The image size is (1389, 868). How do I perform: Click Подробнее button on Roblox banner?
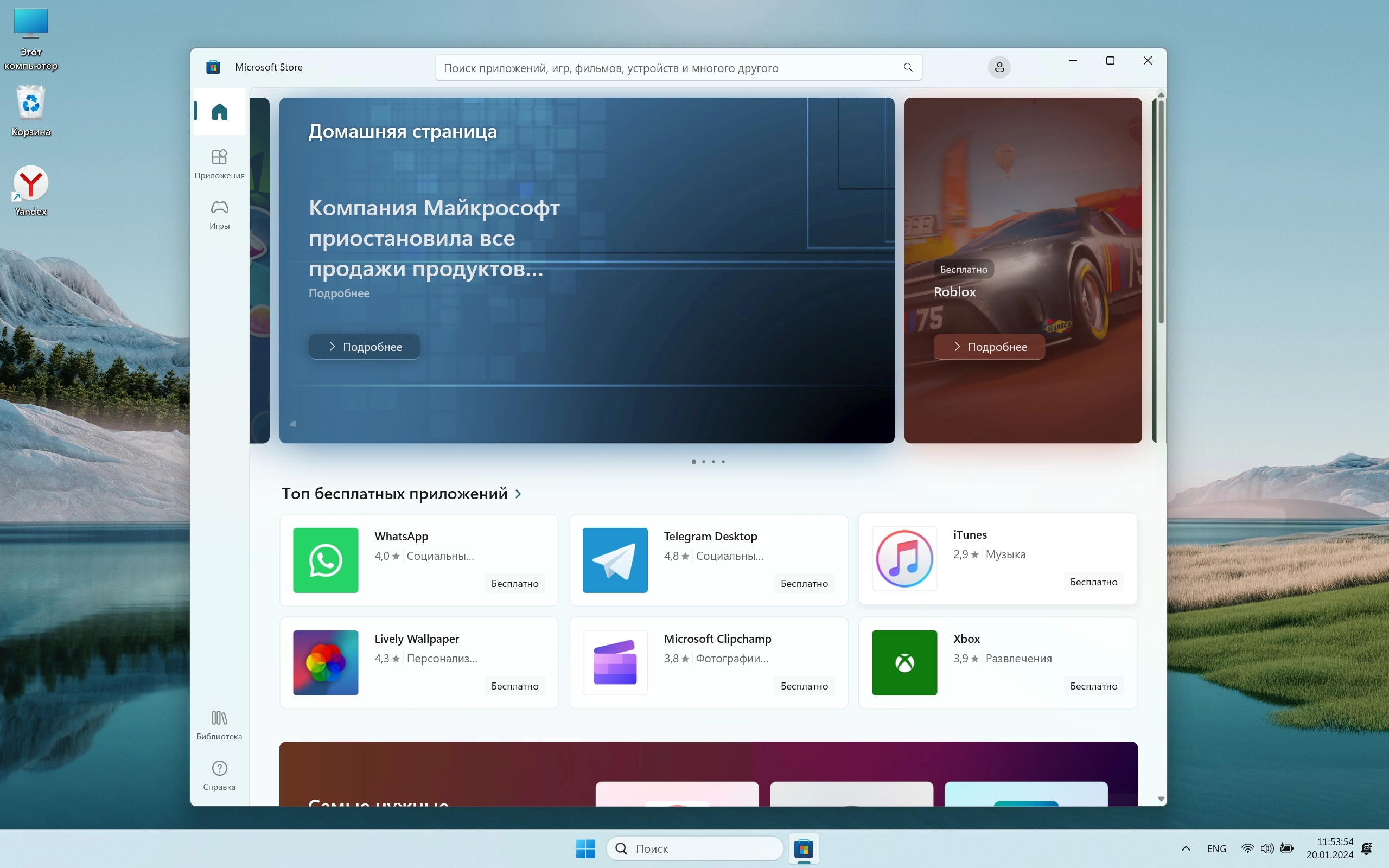989,347
